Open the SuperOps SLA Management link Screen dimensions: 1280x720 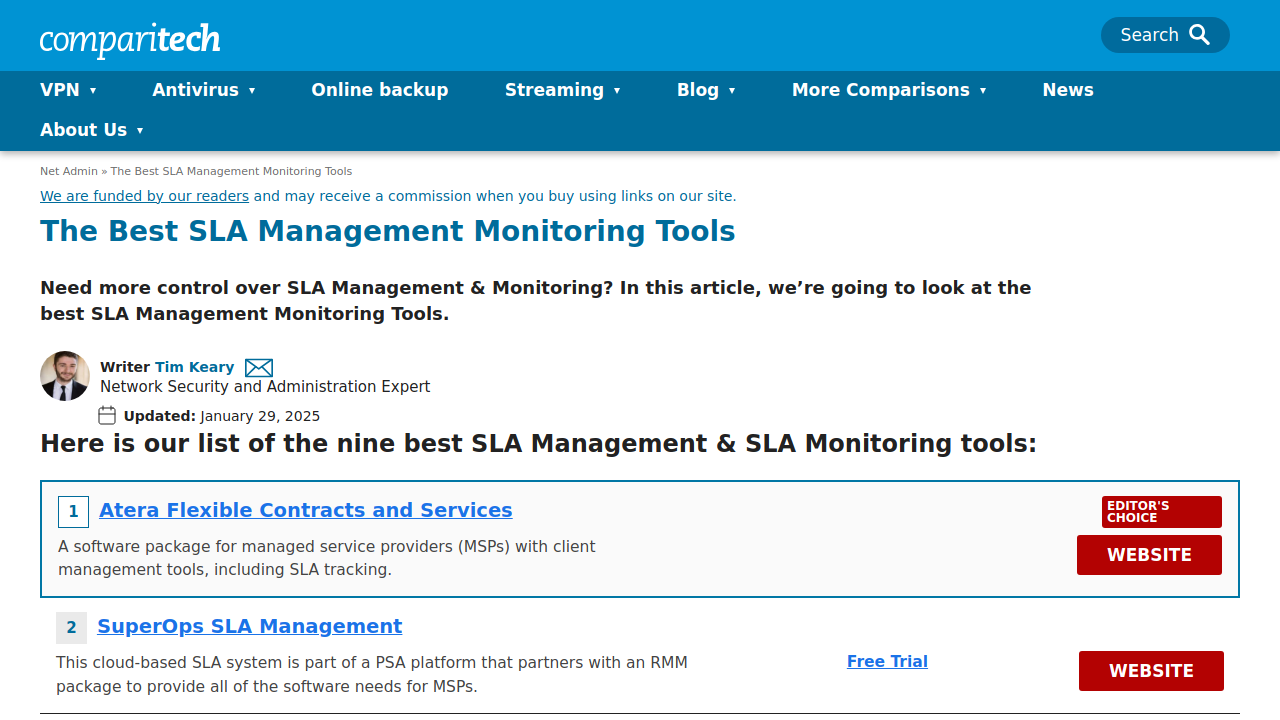tap(250, 626)
